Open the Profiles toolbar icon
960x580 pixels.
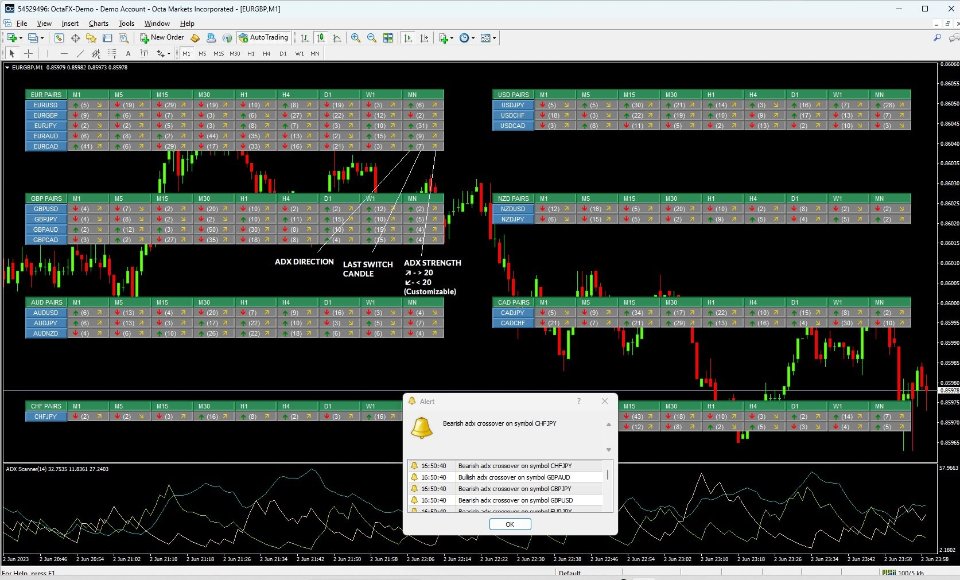33,38
